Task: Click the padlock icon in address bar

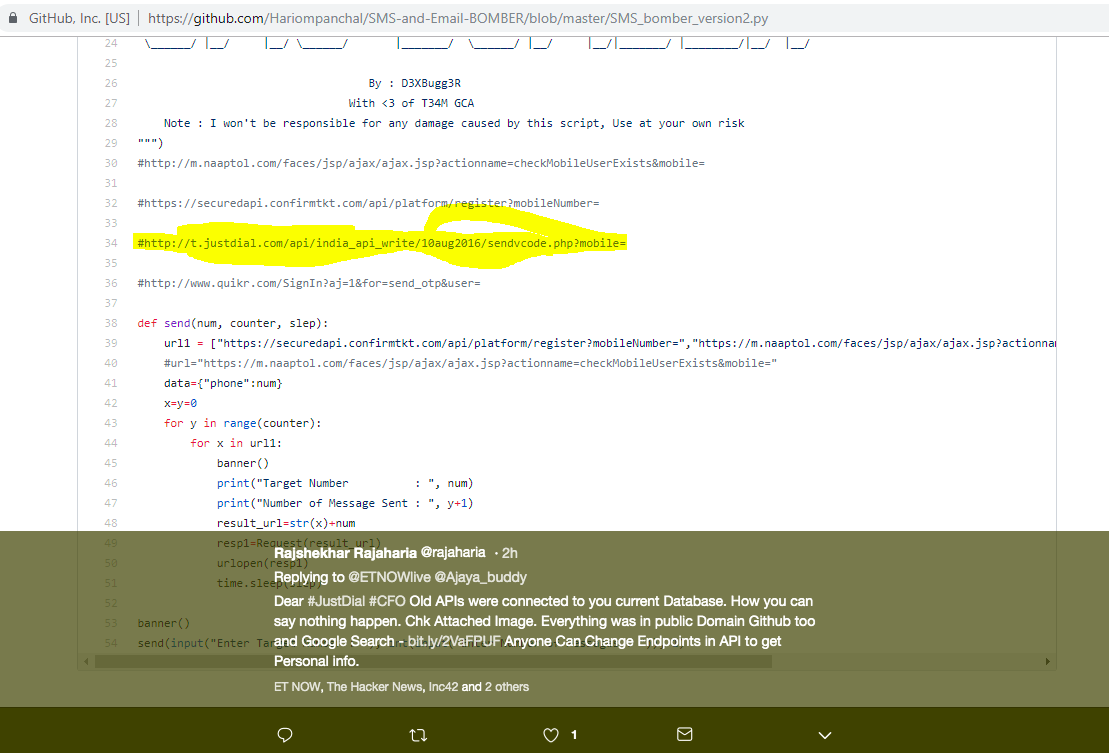Action: [x=12, y=18]
